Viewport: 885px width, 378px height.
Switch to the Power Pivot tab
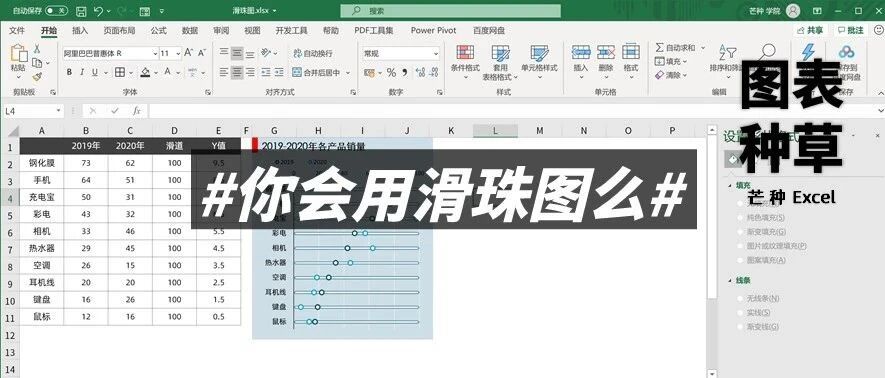coord(433,30)
